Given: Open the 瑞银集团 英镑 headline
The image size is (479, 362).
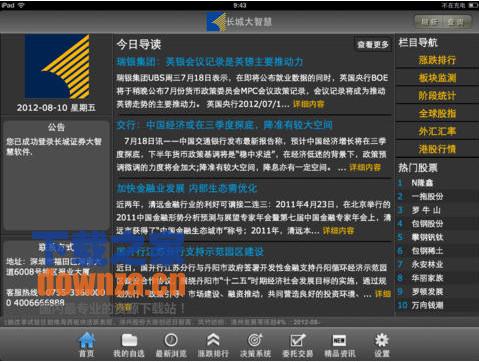Looking at the screenshot, I should 210,62.
